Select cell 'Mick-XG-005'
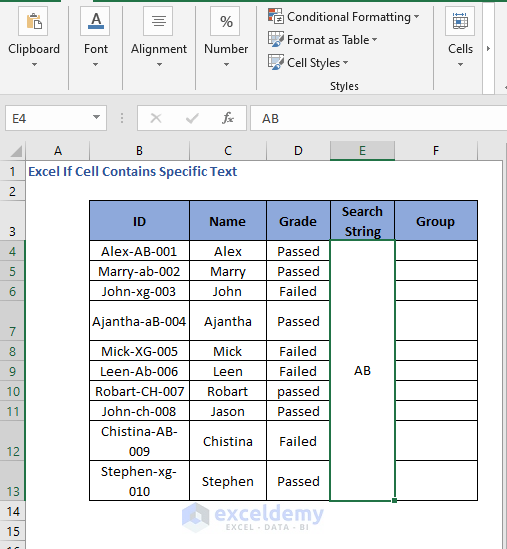The width and height of the screenshot is (507, 549). click(x=139, y=351)
